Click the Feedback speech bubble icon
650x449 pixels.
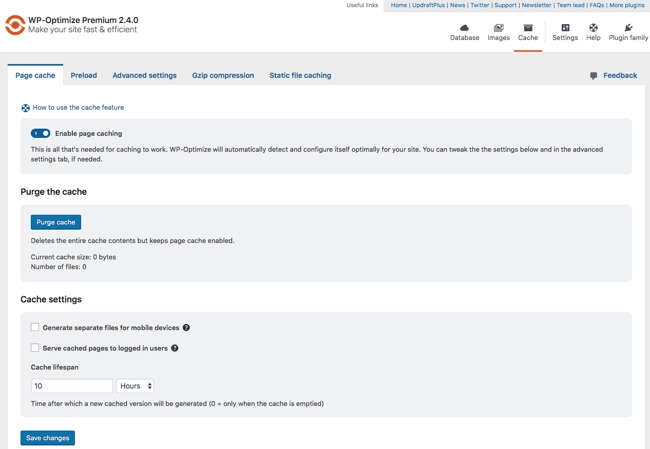pyautogui.click(x=594, y=76)
